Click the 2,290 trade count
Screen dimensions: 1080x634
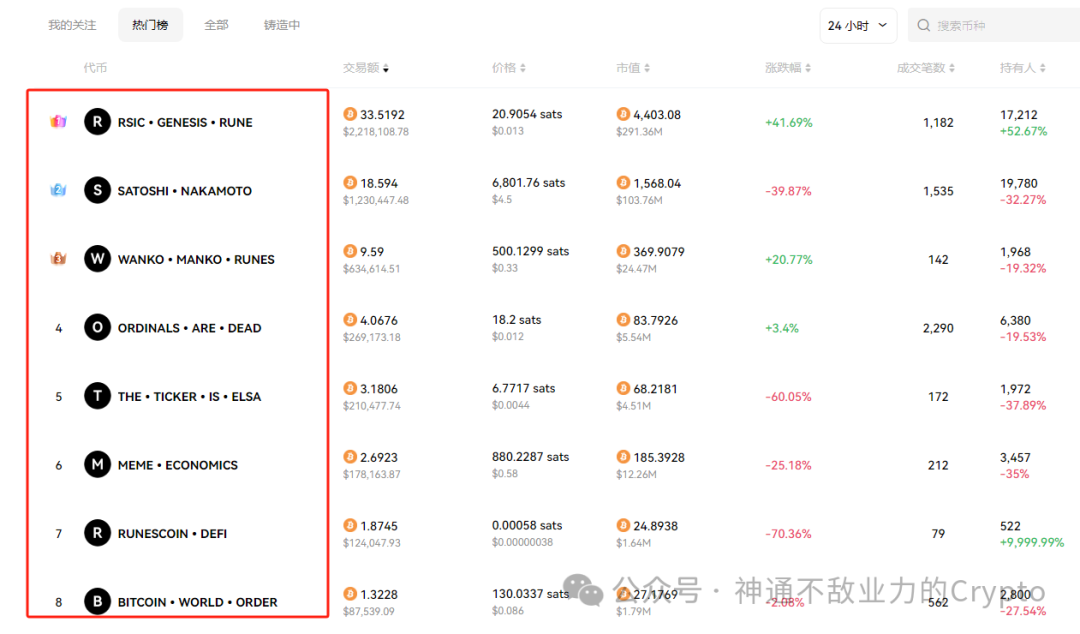pyautogui.click(x=938, y=328)
